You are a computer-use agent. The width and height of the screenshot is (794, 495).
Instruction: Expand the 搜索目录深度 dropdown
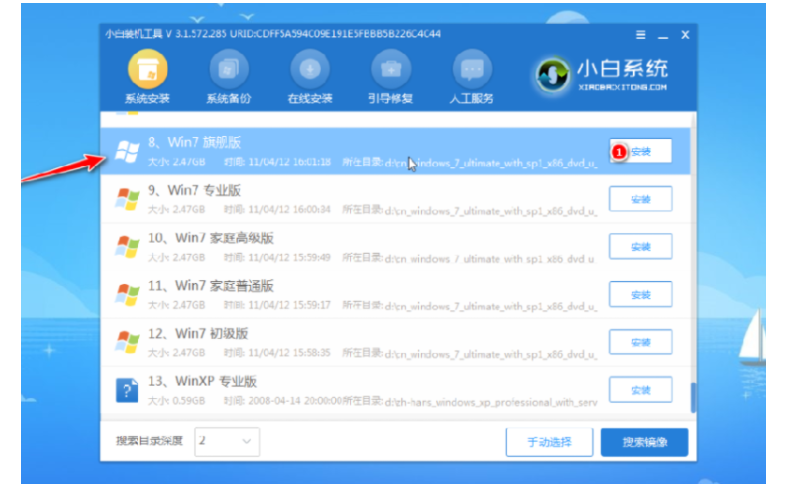[x=227, y=441]
